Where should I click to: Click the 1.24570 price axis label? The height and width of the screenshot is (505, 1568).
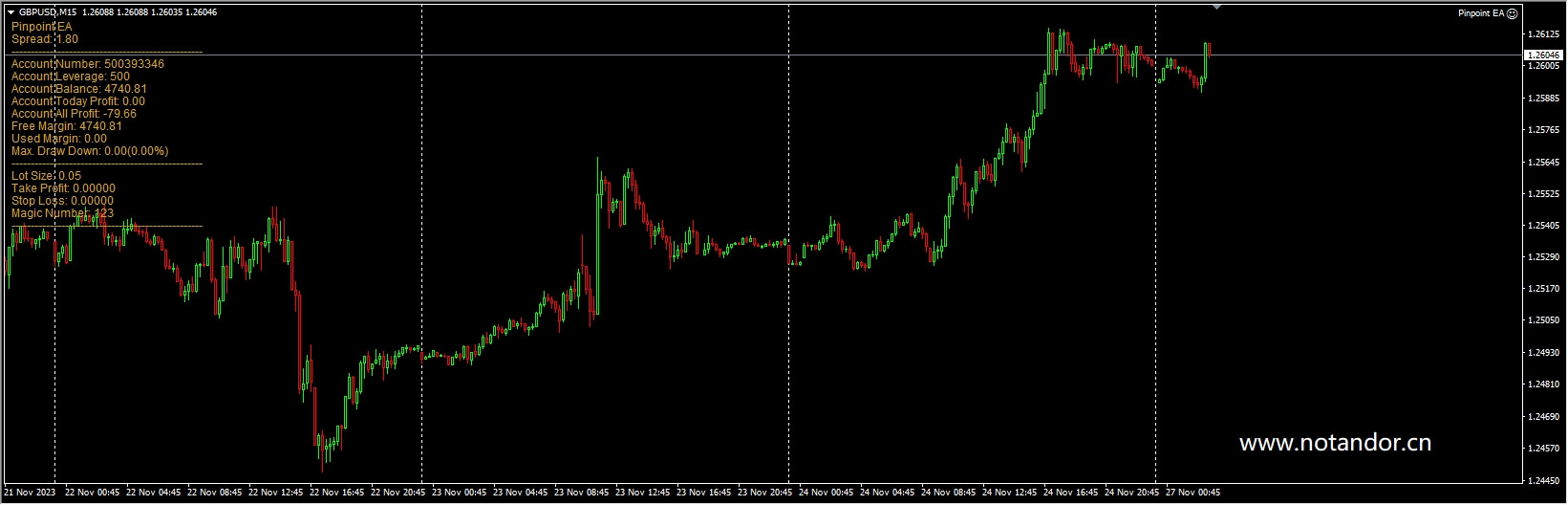1543,449
